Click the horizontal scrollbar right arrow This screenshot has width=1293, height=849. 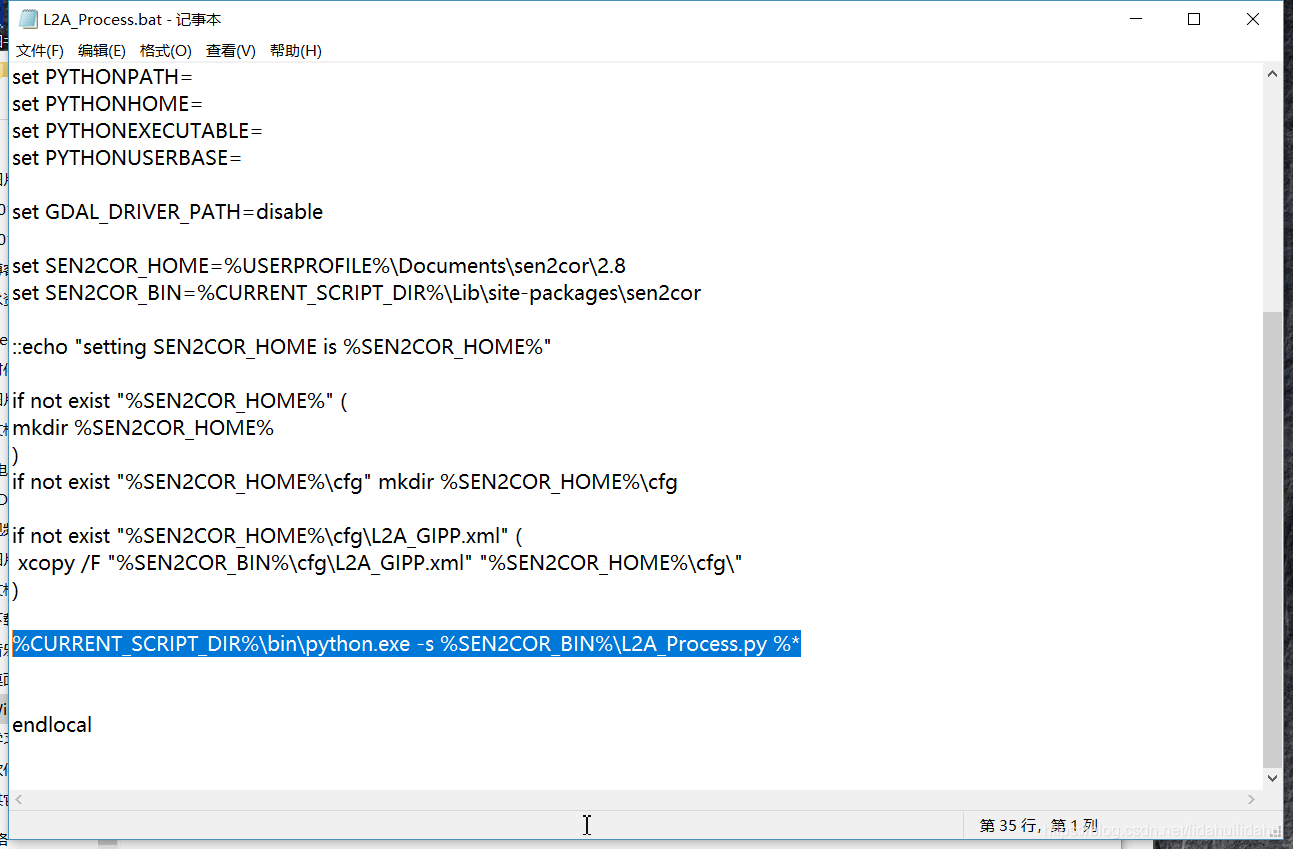coord(1252,800)
